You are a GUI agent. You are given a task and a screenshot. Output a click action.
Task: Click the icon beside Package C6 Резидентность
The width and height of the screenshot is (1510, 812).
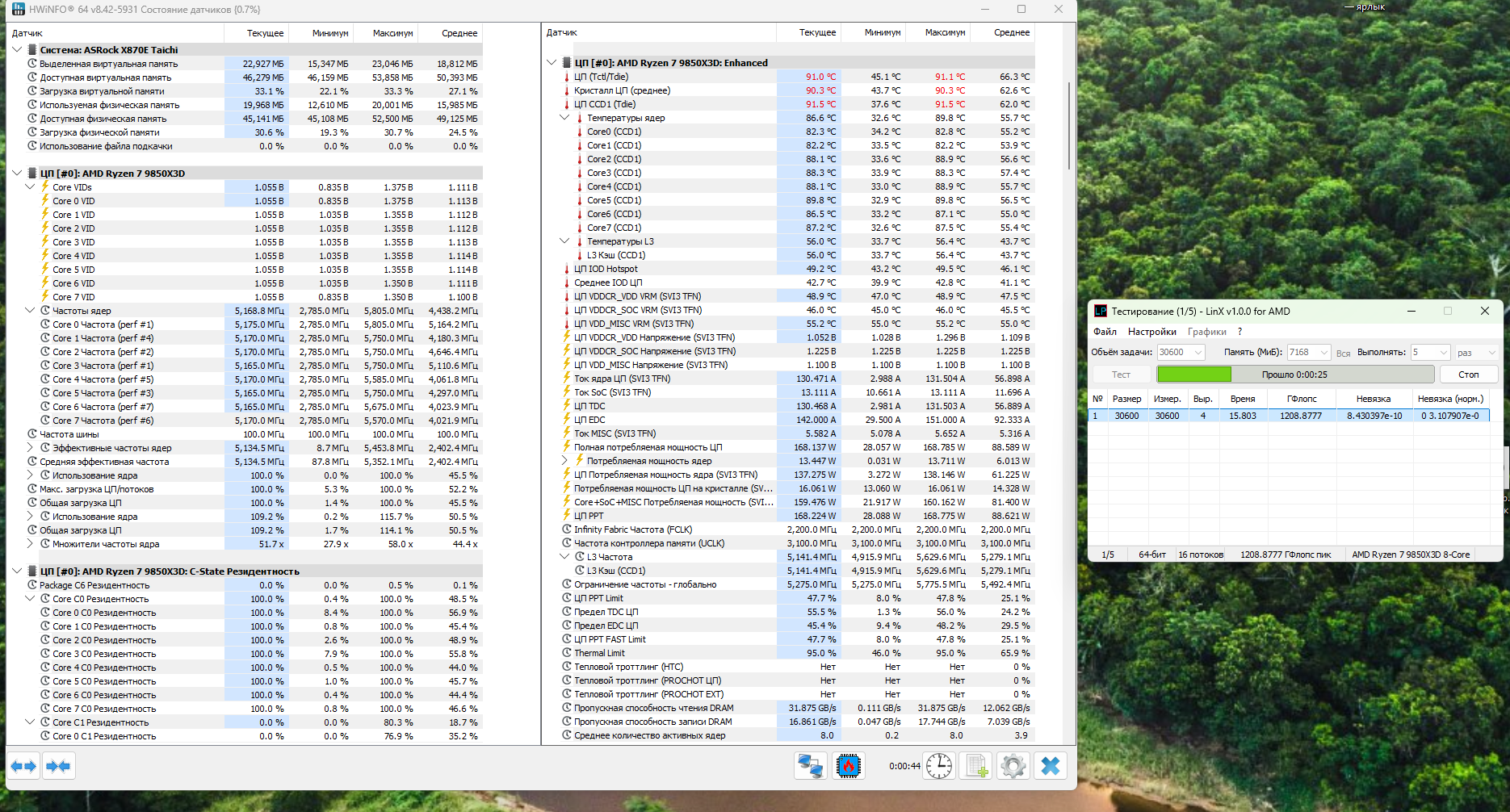pos(32,584)
